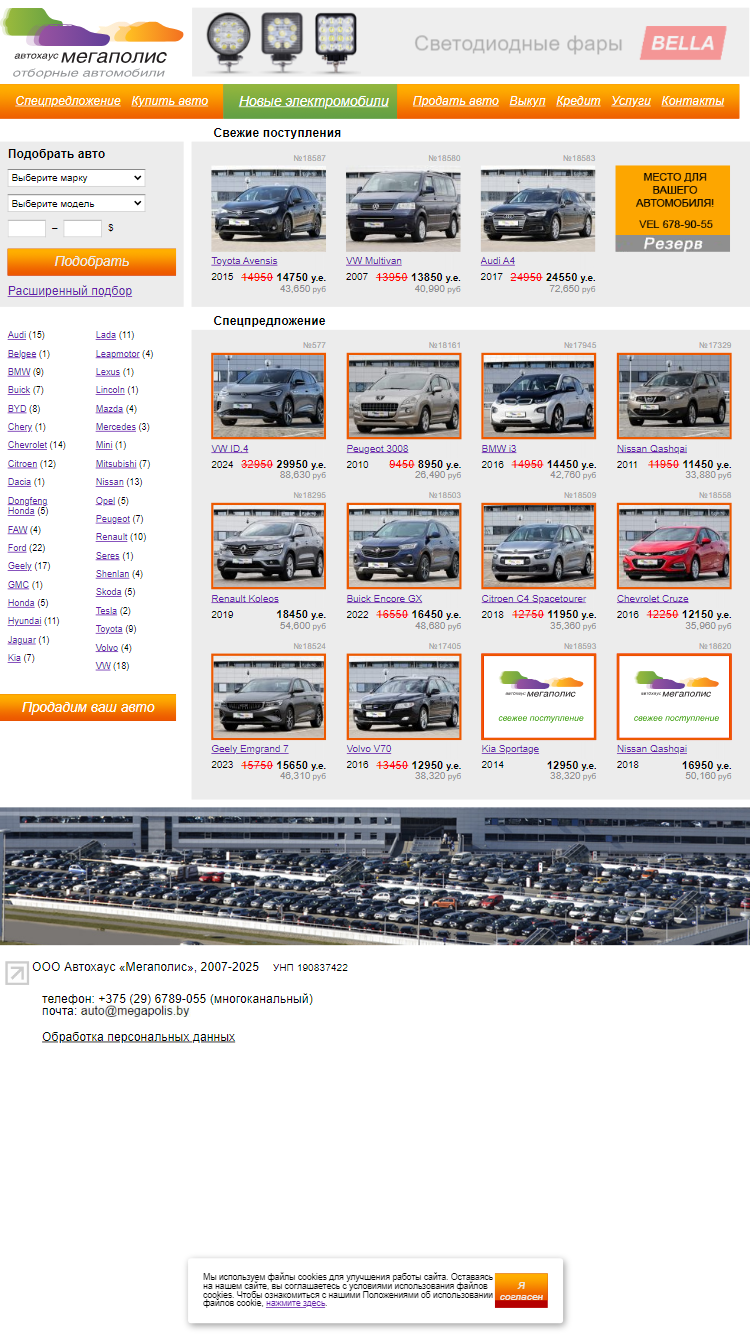Open the BMW i3 photo
The width and height of the screenshot is (750, 1334).
click(539, 396)
